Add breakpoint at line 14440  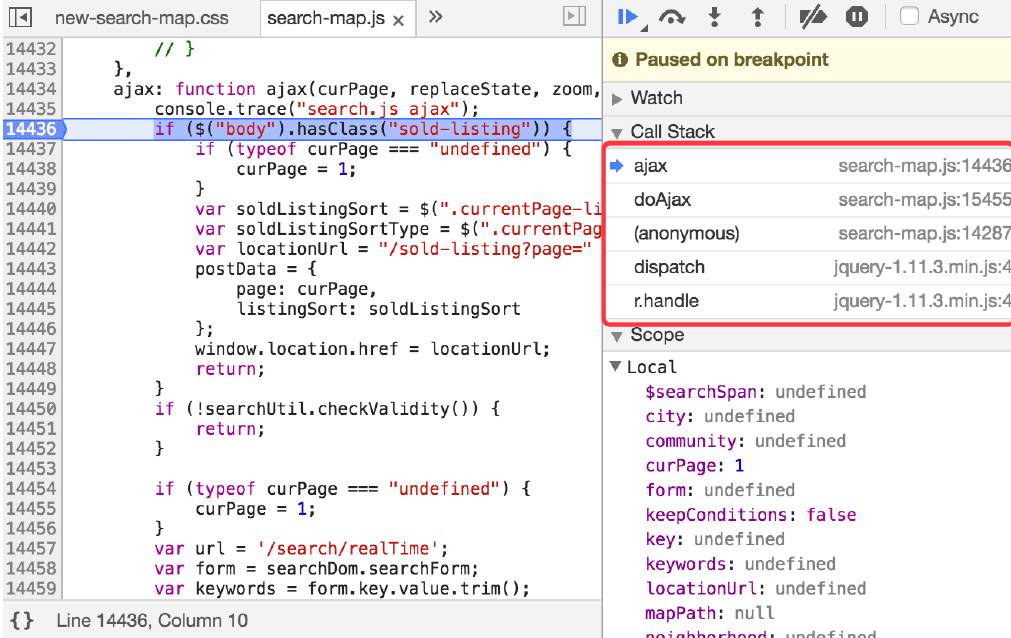[32, 209]
